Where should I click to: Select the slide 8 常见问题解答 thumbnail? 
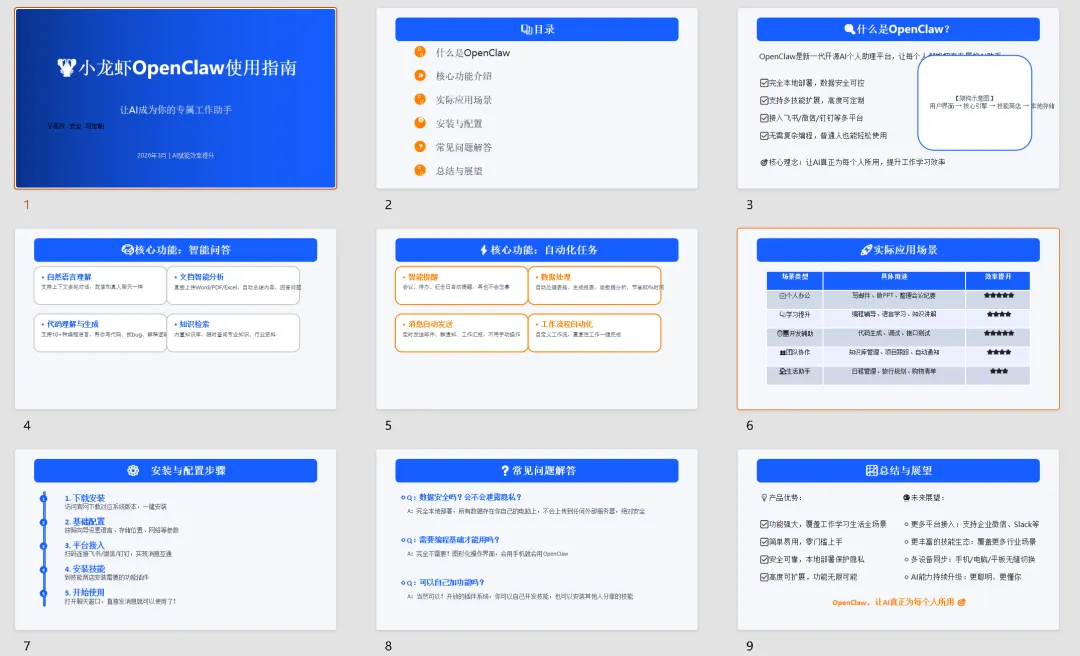point(537,540)
